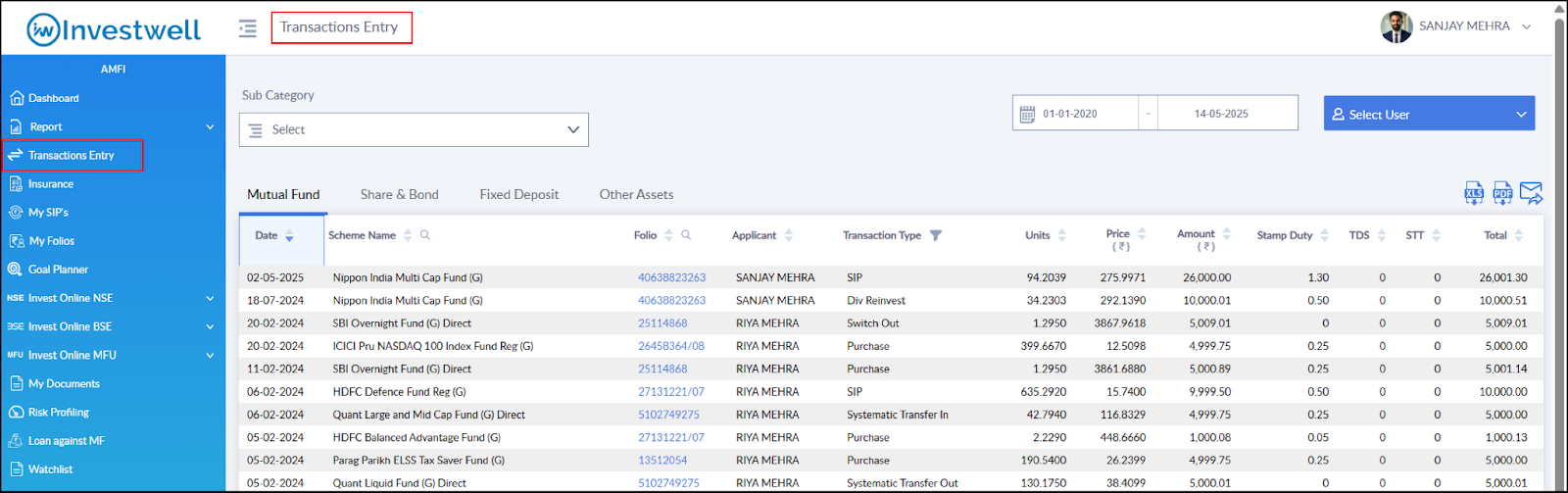
Task: Switch to the Share & Bond tab
Action: 399,194
